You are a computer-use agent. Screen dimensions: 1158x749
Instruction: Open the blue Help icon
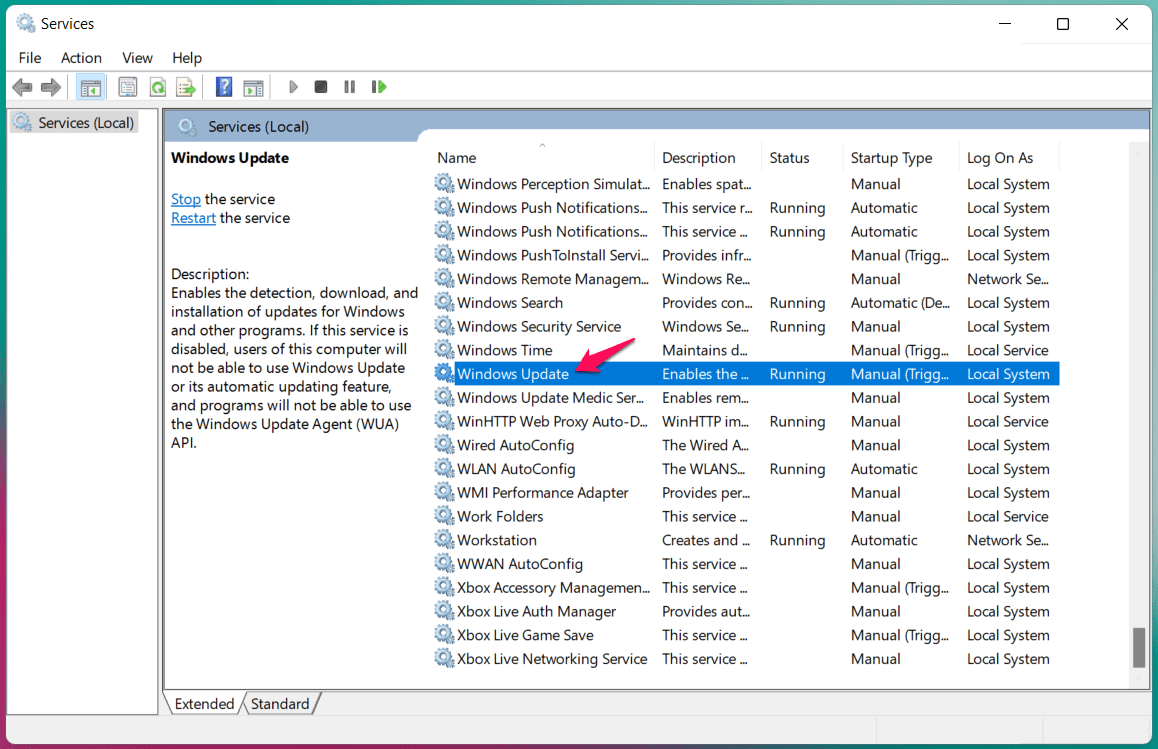coord(225,87)
